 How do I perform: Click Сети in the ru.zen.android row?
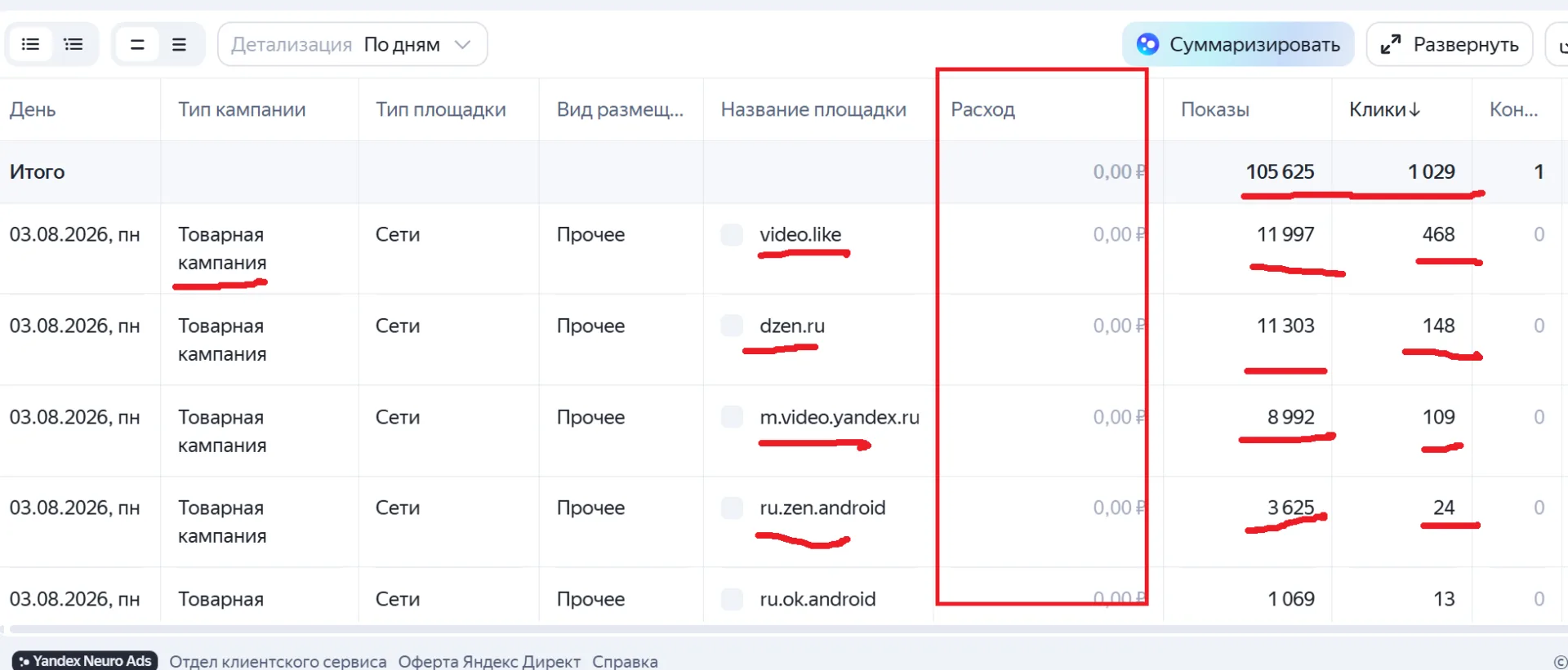[x=398, y=508]
